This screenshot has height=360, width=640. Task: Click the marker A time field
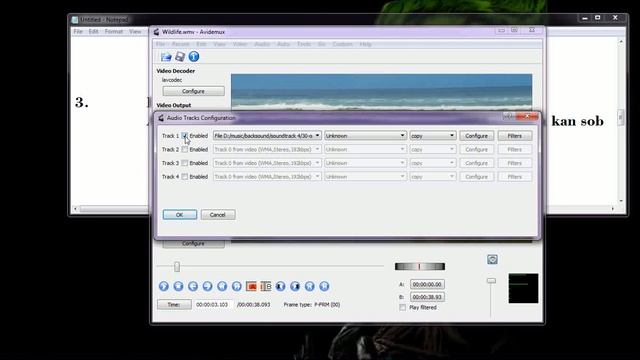427,284
